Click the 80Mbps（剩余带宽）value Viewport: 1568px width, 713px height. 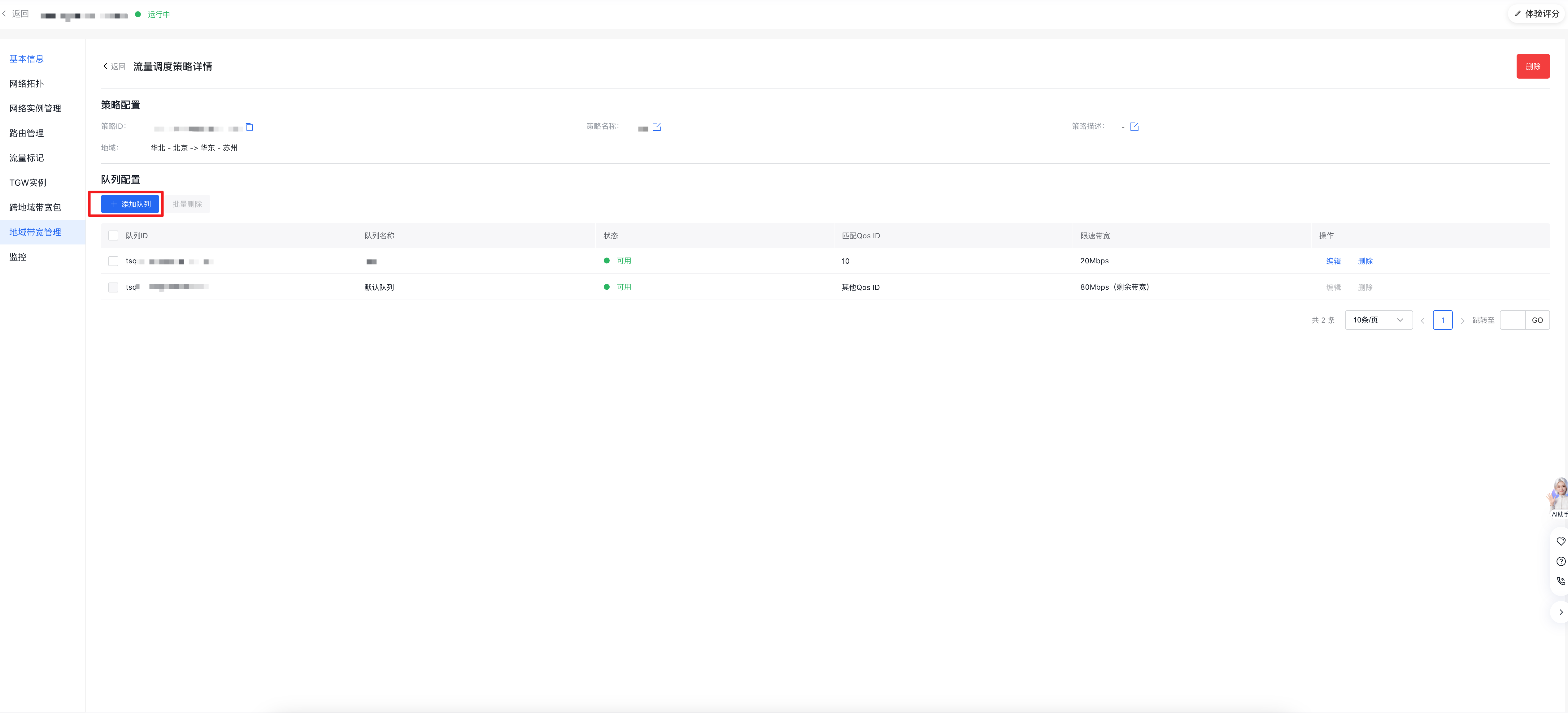(x=1115, y=287)
